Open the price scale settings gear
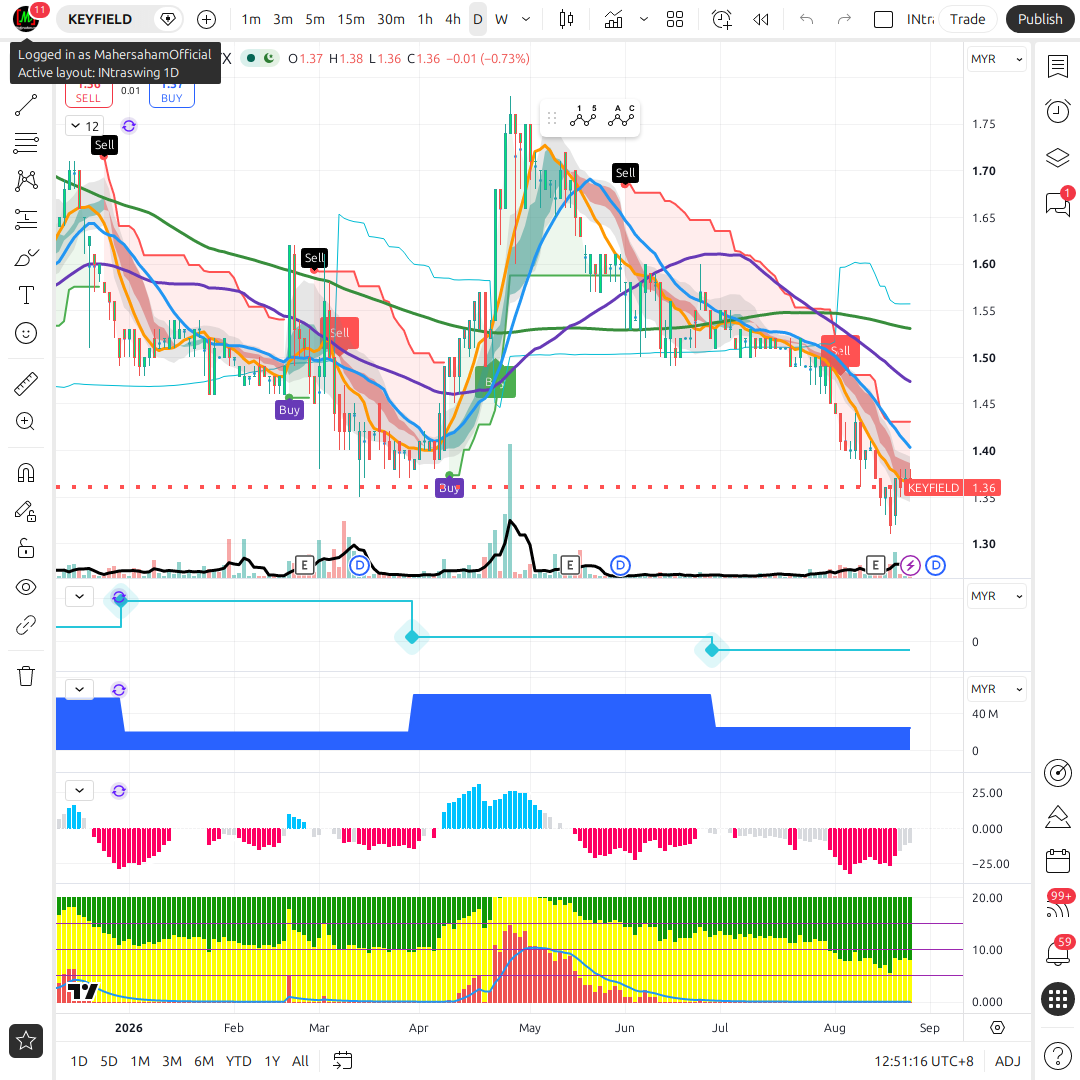This screenshot has height=1080, width=1080. (x=997, y=1028)
